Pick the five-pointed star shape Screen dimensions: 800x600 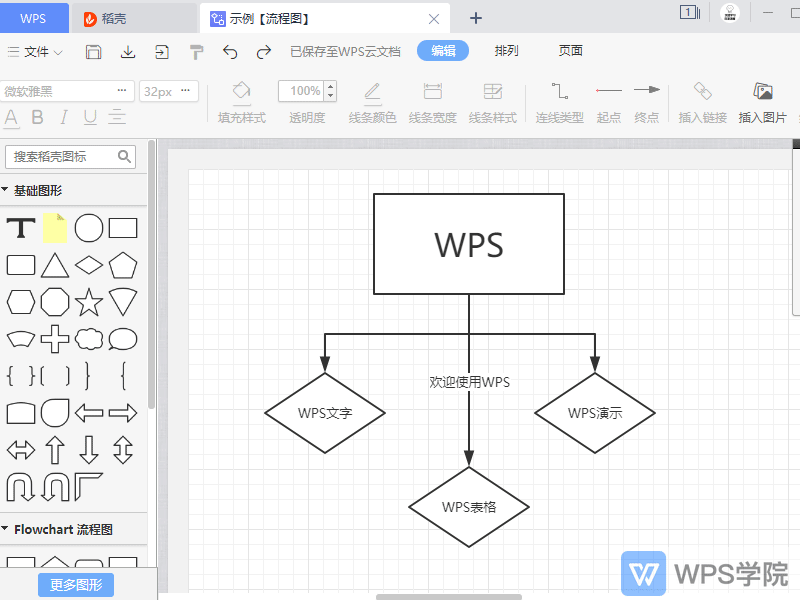click(89, 302)
